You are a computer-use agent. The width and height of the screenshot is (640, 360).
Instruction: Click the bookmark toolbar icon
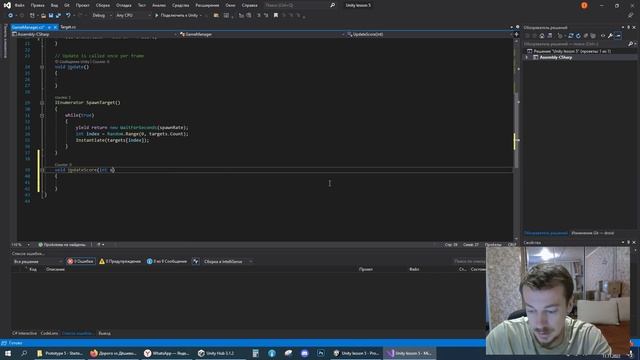pyautogui.click(x=276, y=16)
